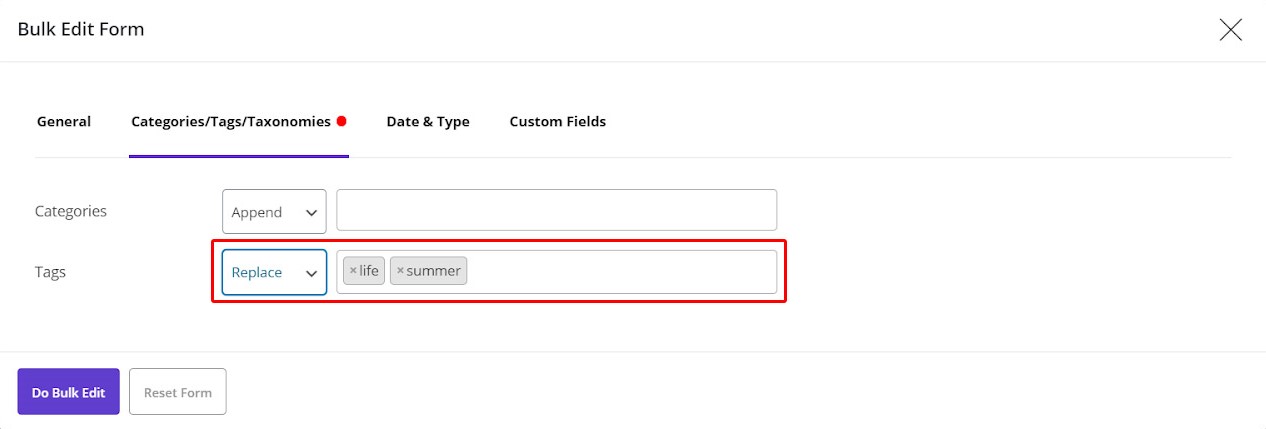1266x429 pixels.
Task: Click the Categories field label
Action: [71, 211]
